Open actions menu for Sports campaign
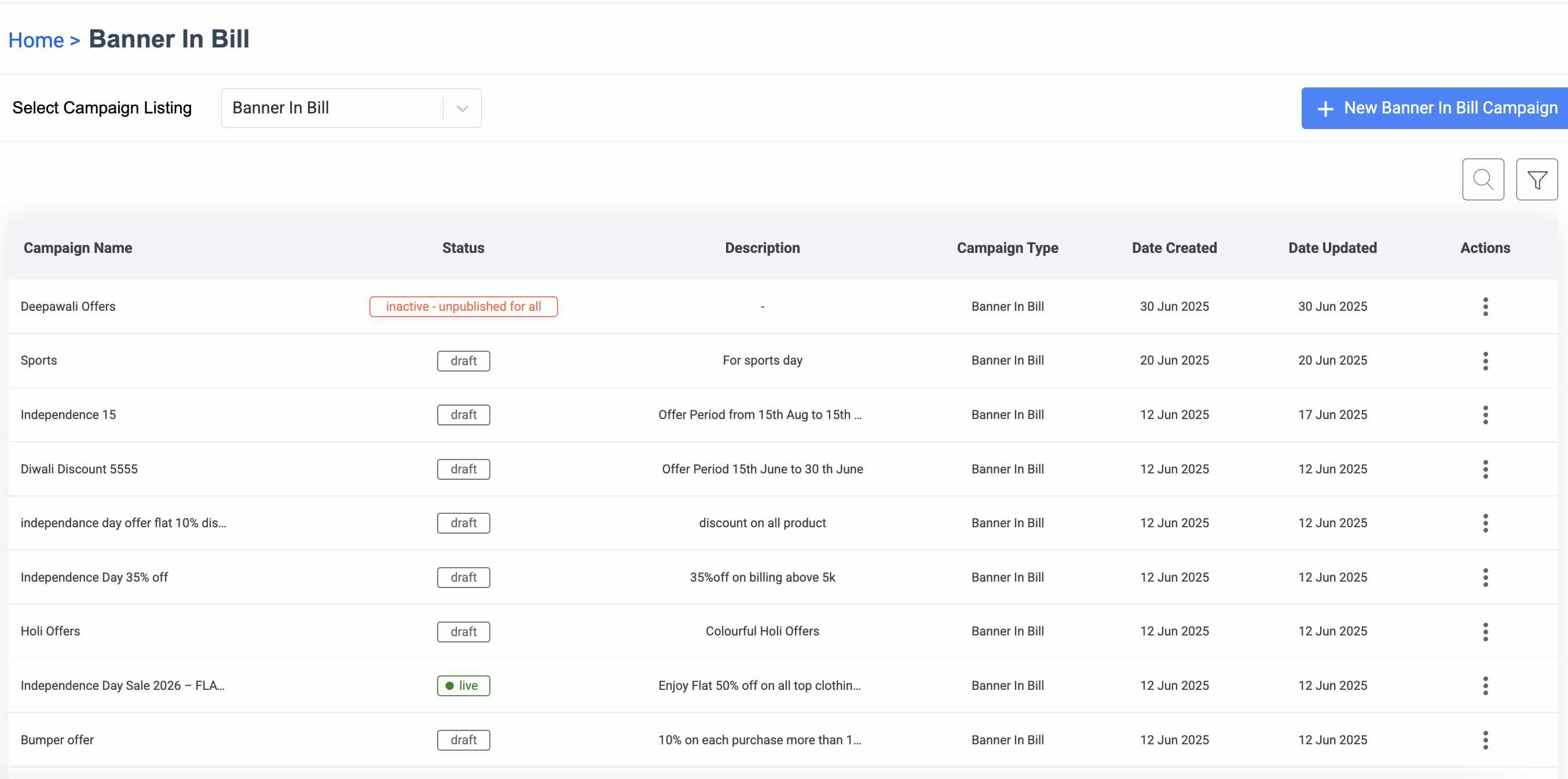 point(1485,361)
